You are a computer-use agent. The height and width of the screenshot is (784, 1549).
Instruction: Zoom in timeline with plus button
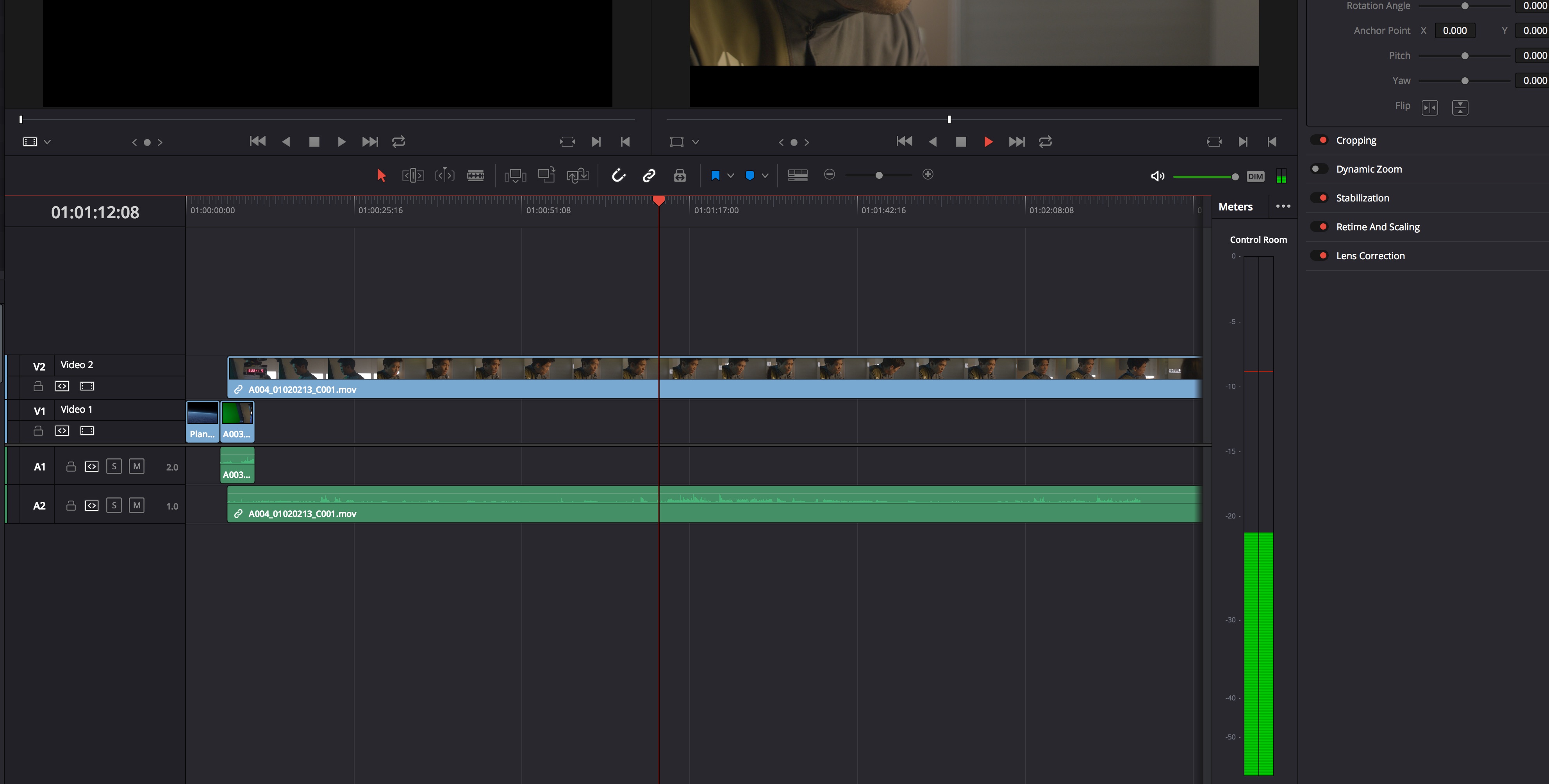[x=928, y=175]
